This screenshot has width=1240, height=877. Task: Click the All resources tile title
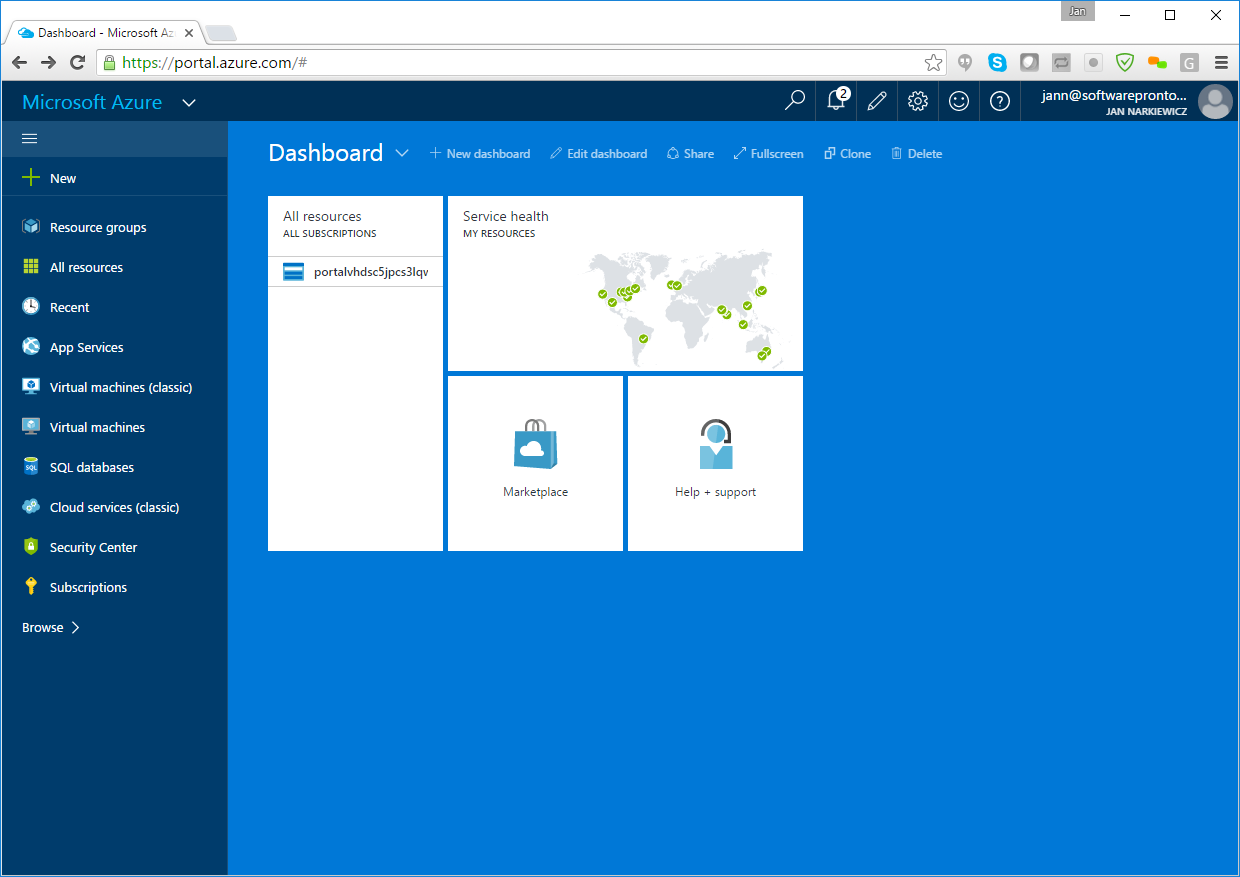[x=322, y=216]
